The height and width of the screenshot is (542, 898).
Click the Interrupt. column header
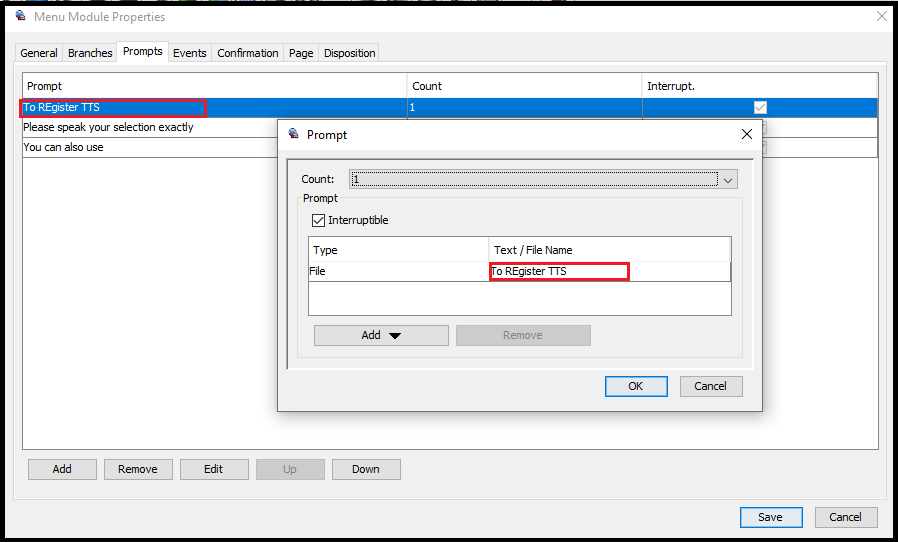click(x=759, y=86)
